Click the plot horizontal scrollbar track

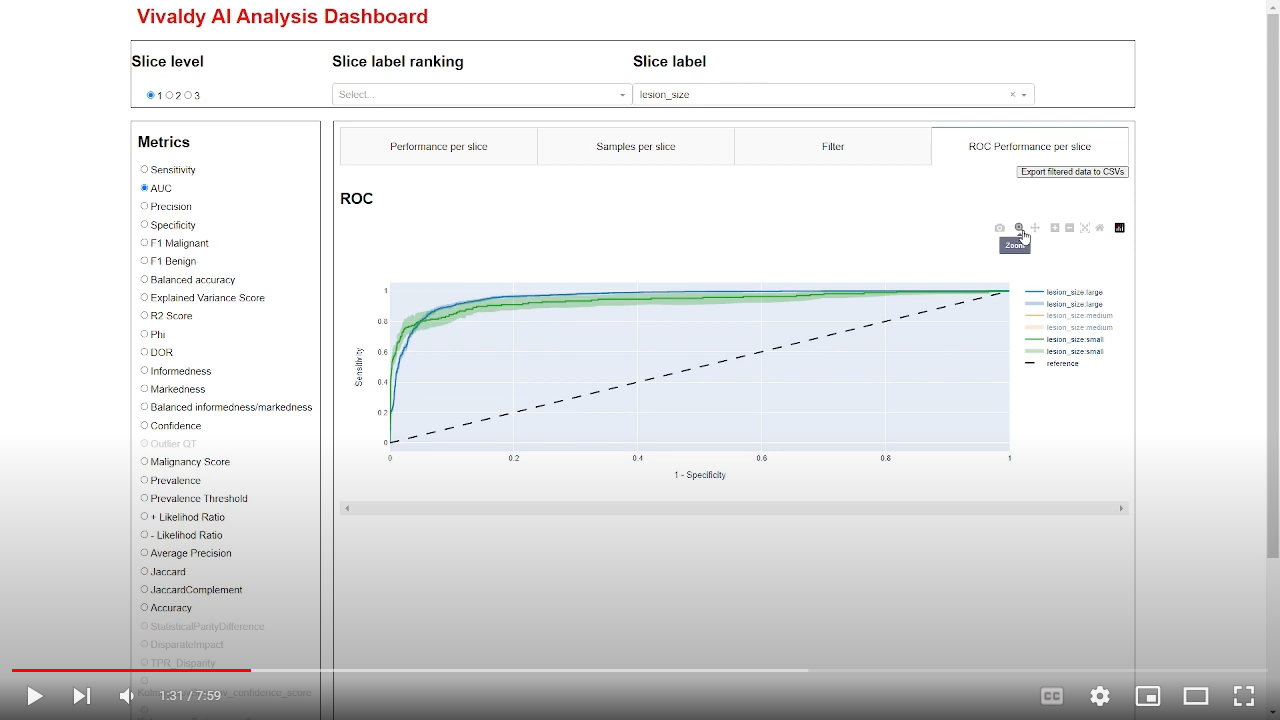[x=734, y=508]
